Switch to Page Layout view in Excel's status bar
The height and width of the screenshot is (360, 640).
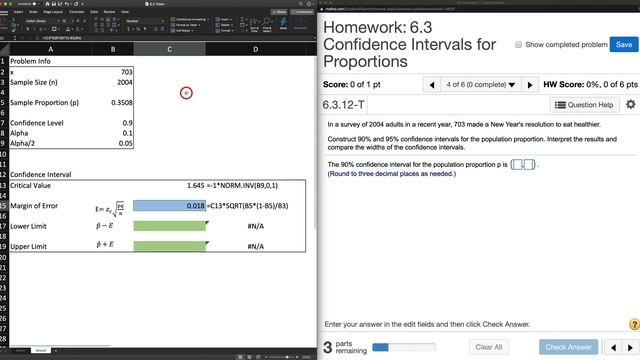click(249, 357)
